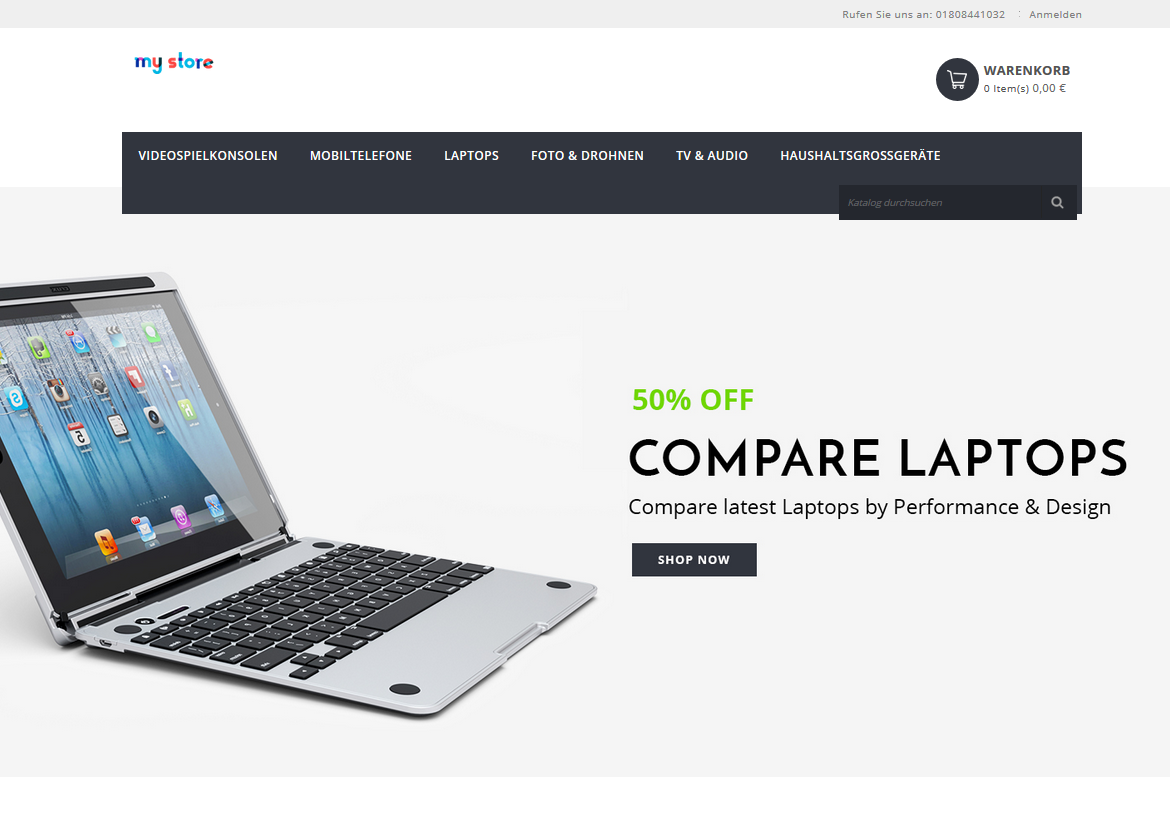This screenshot has width=1170, height=819.
Task: Go to the Laptops menu item
Action: point(471,155)
